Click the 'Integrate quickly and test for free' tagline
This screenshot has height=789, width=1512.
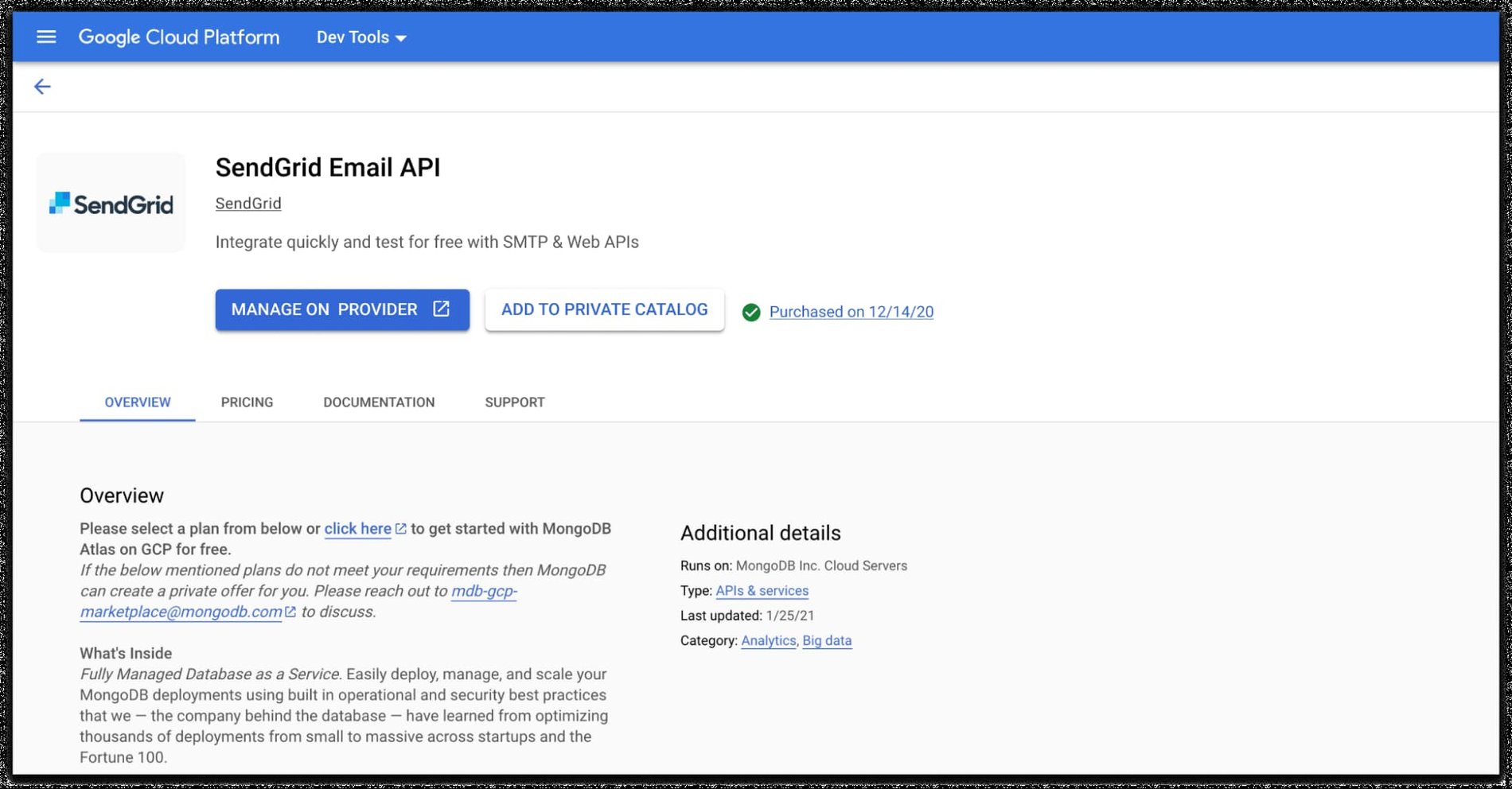[427, 243]
